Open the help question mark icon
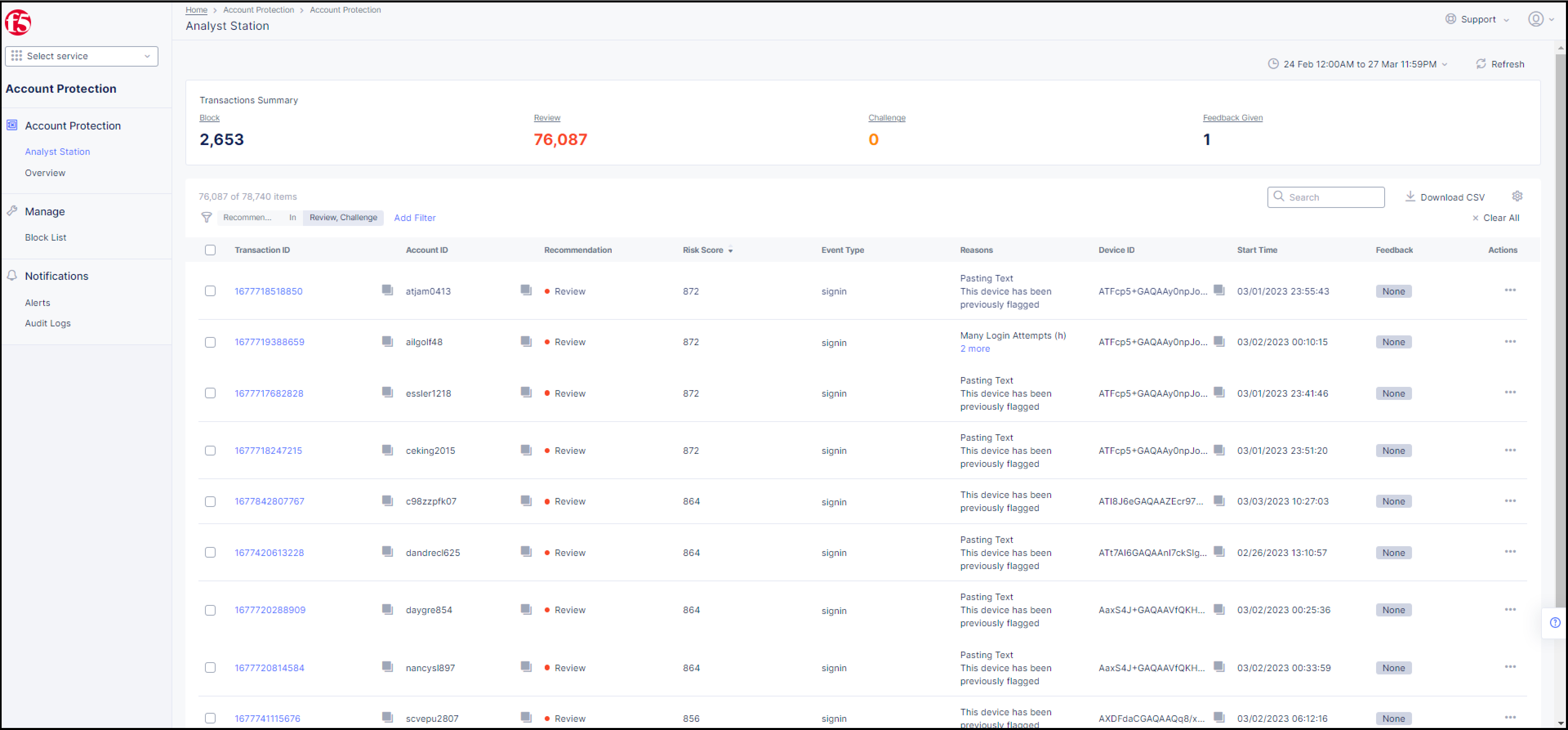1568x730 pixels. 1555,622
